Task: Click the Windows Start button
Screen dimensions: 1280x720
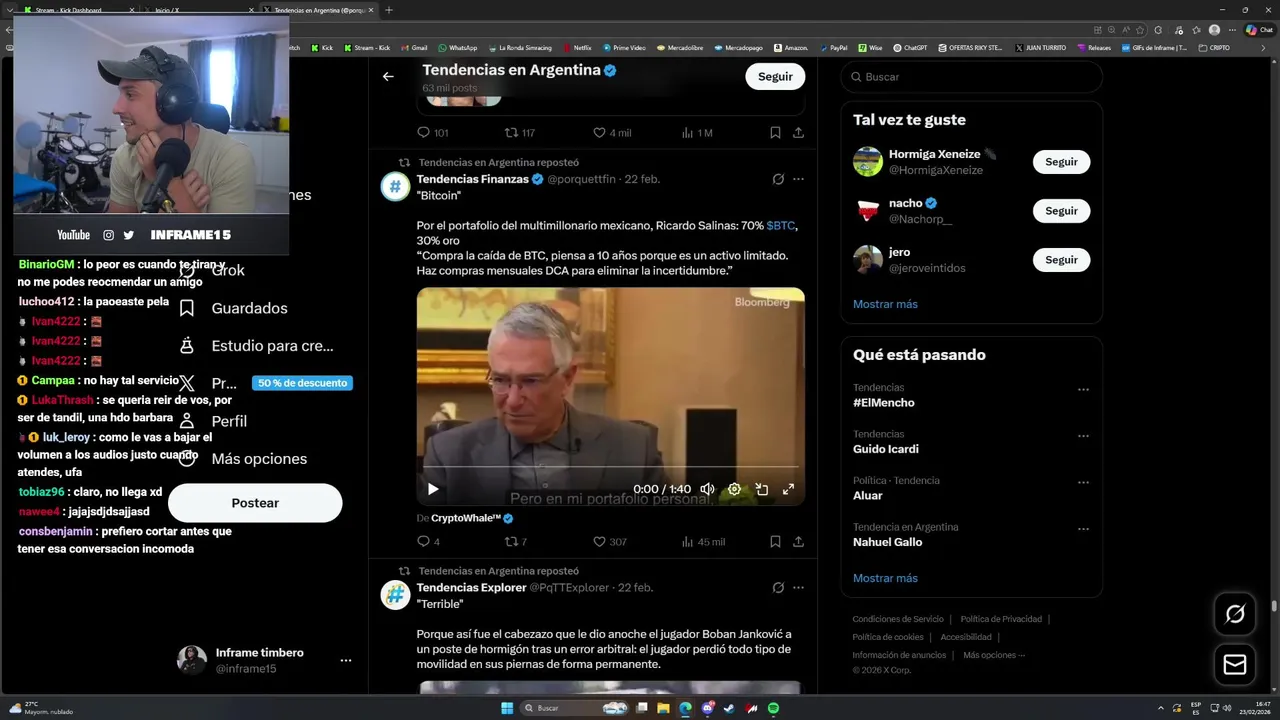Action: click(x=507, y=708)
